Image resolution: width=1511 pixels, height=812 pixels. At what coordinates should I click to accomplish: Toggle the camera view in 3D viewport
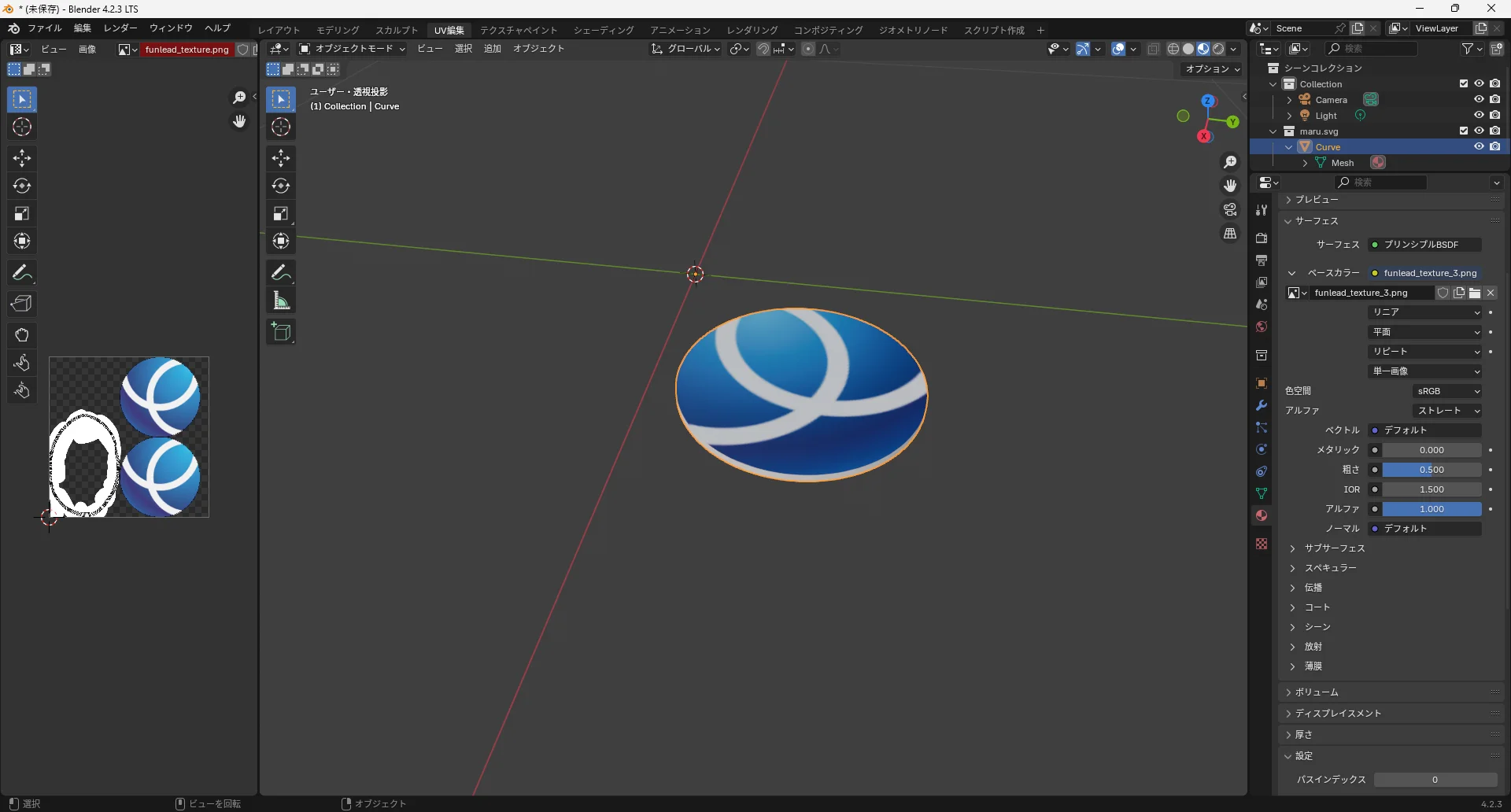tap(1230, 209)
